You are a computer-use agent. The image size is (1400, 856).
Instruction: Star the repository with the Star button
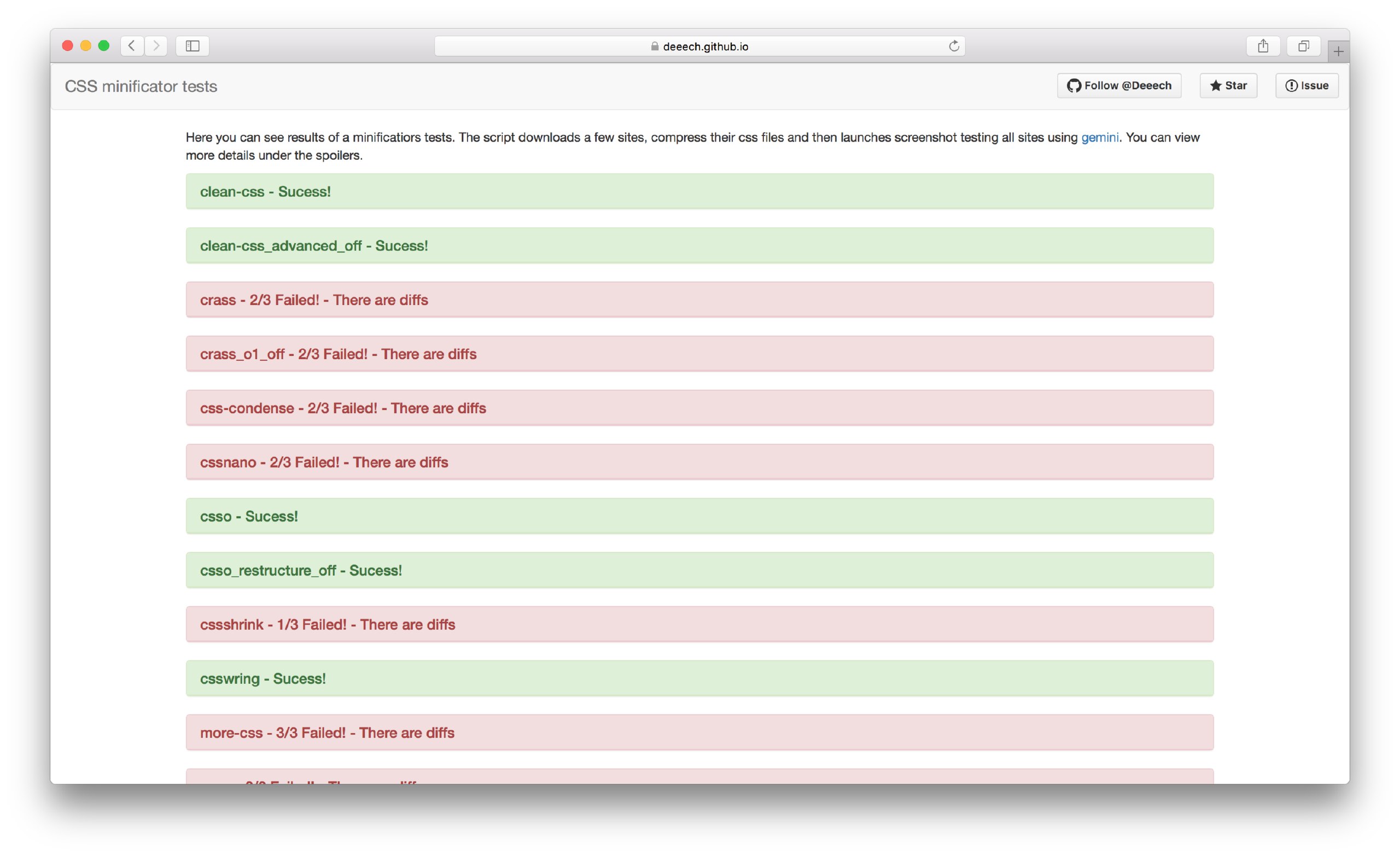pyautogui.click(x=1228, y=86)
